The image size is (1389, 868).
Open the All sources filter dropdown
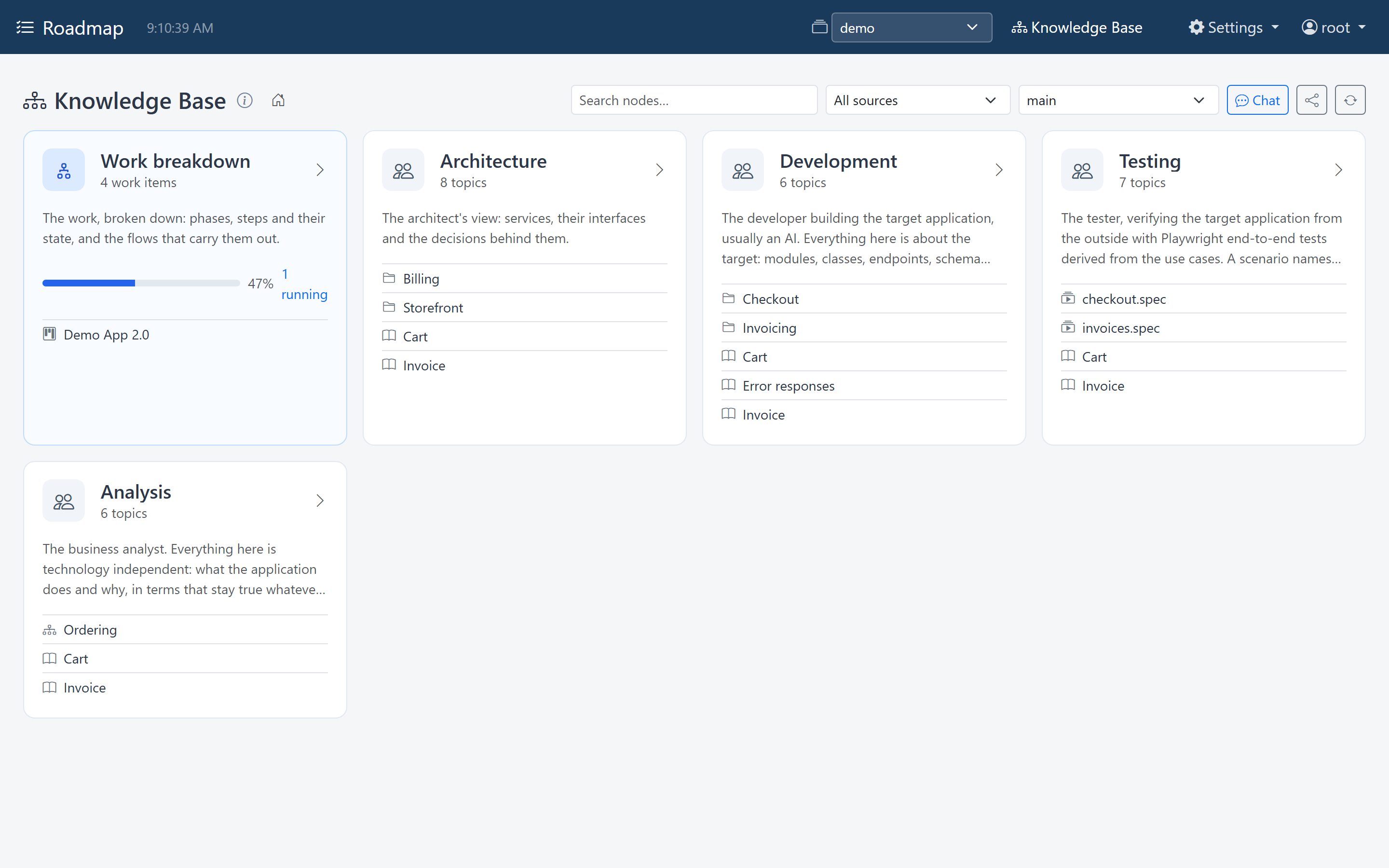pos(918,100)
